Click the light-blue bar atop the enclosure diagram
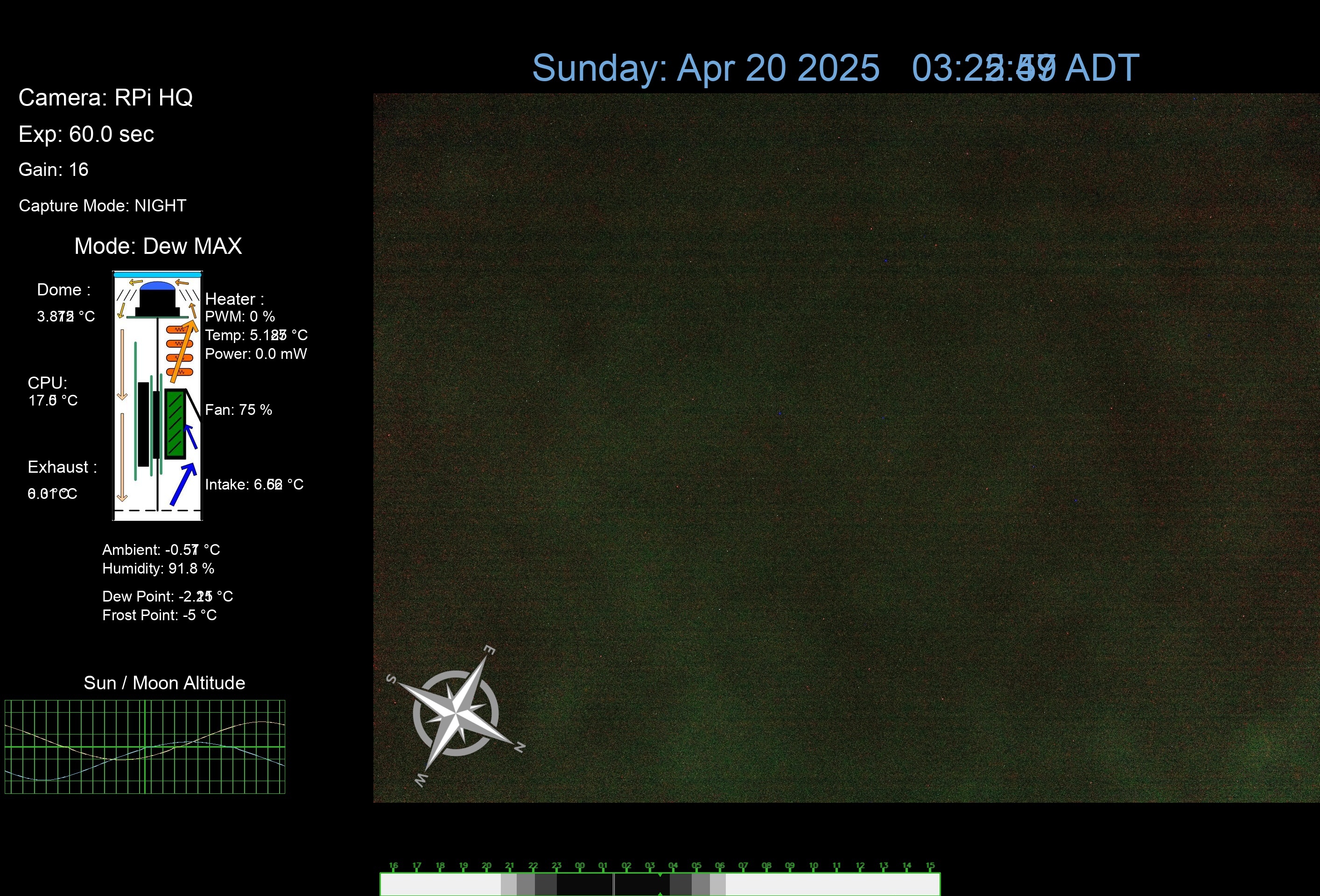Viewport: 1320px width, 896px height. 157,275
